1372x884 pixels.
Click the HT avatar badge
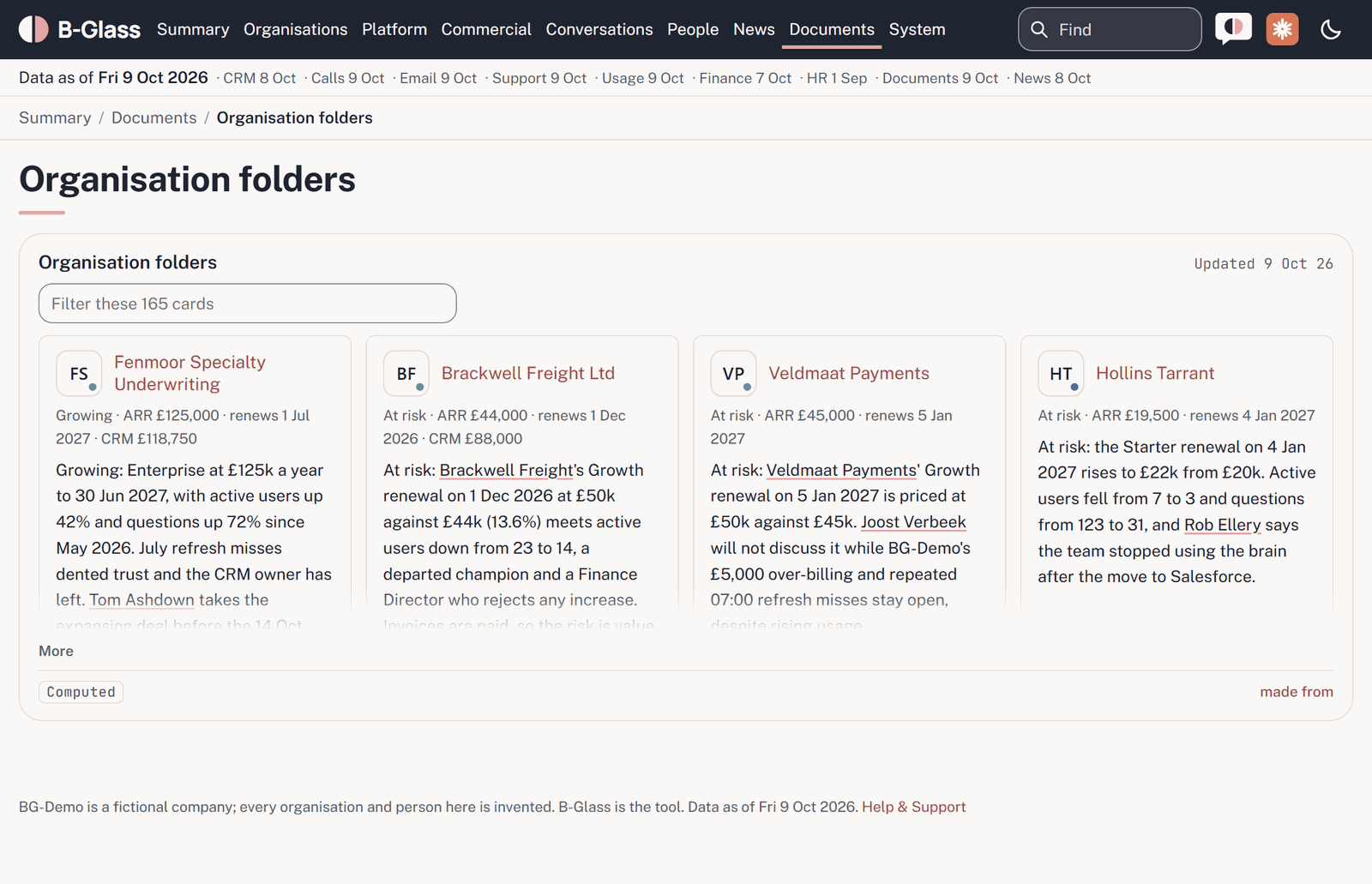click(1061, 373)
